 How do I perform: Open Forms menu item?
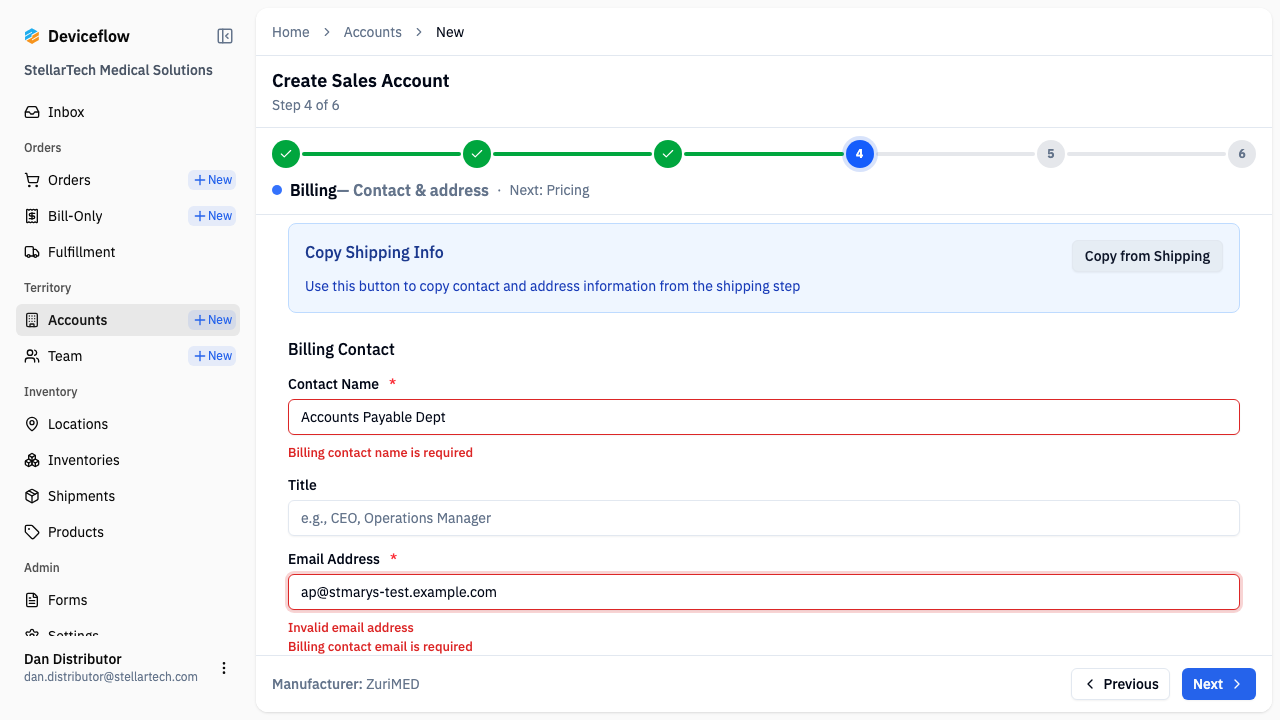coord(128,600)
